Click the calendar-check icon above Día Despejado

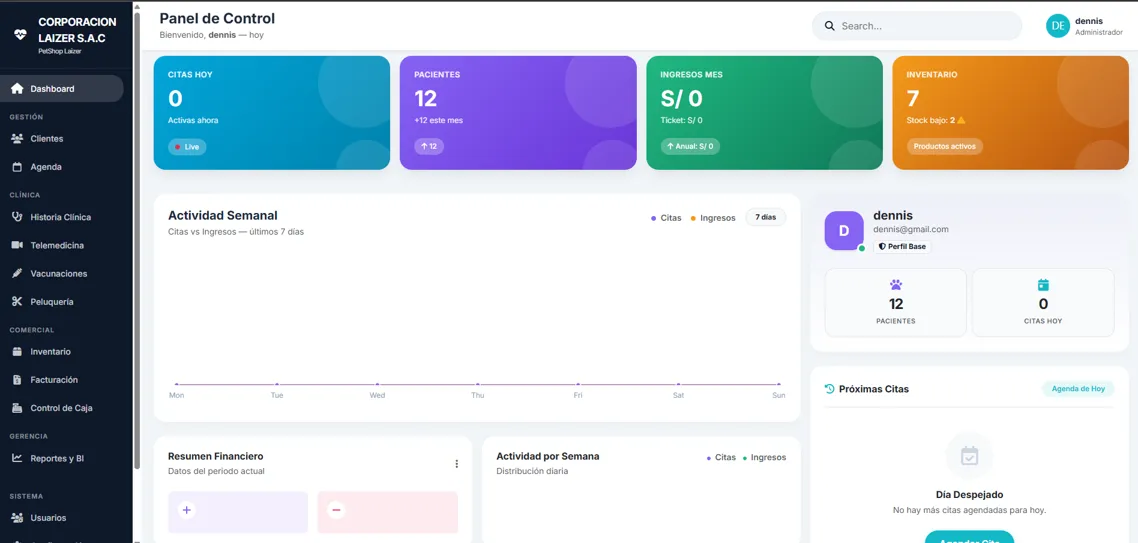point(969,456)
